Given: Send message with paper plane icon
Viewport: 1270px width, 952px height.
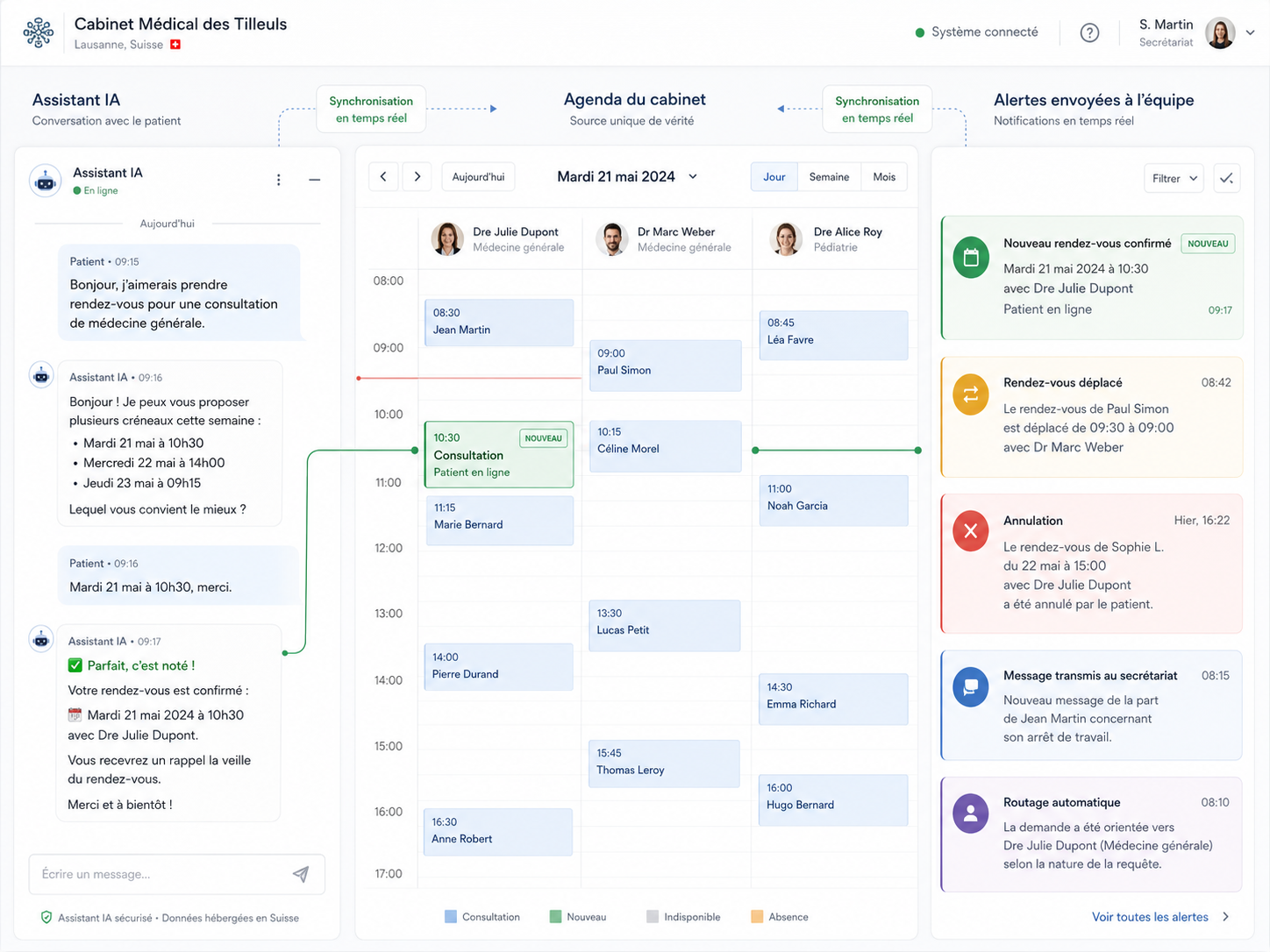Looking at the screenshot, I should point(301,874).
